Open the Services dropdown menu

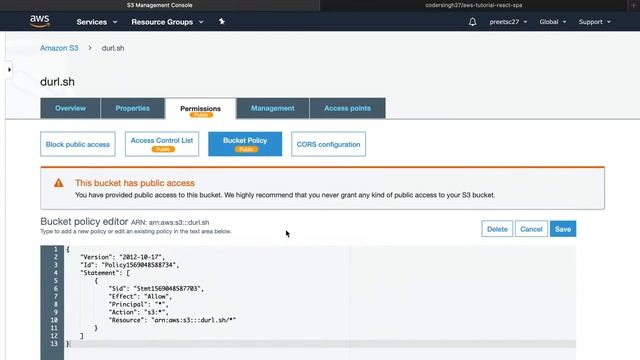(x=97, y=22)
